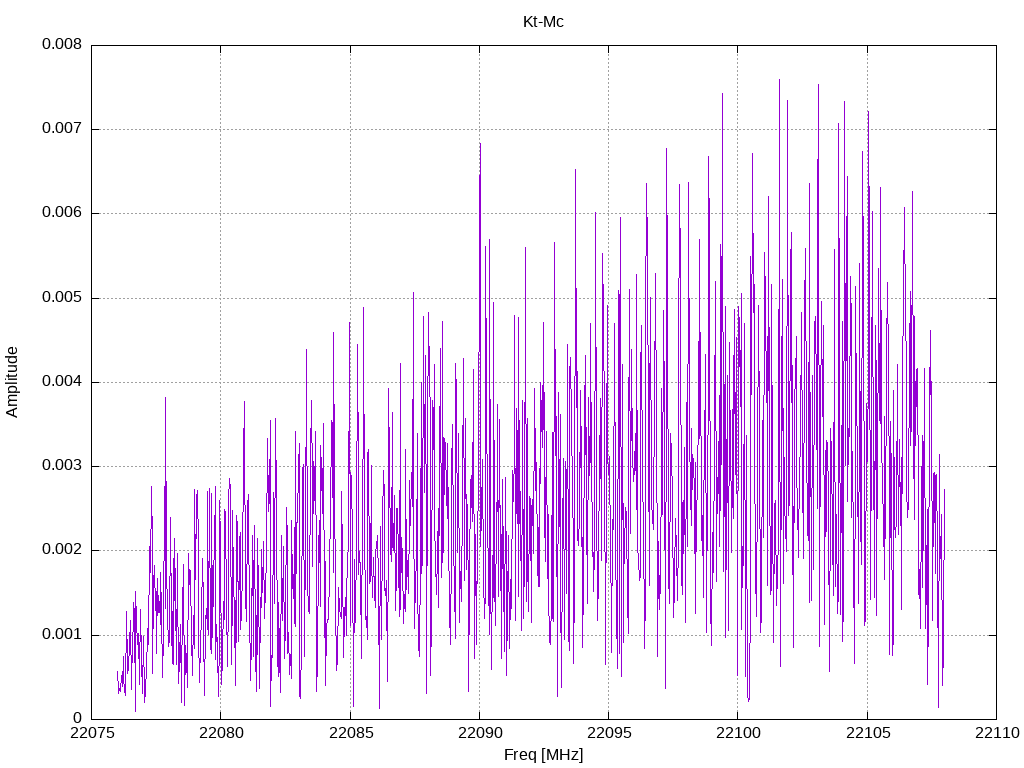Screen dimensions: 1024x768
Task: Click the x-axis tick label 22080
Action: coord(221,733)
